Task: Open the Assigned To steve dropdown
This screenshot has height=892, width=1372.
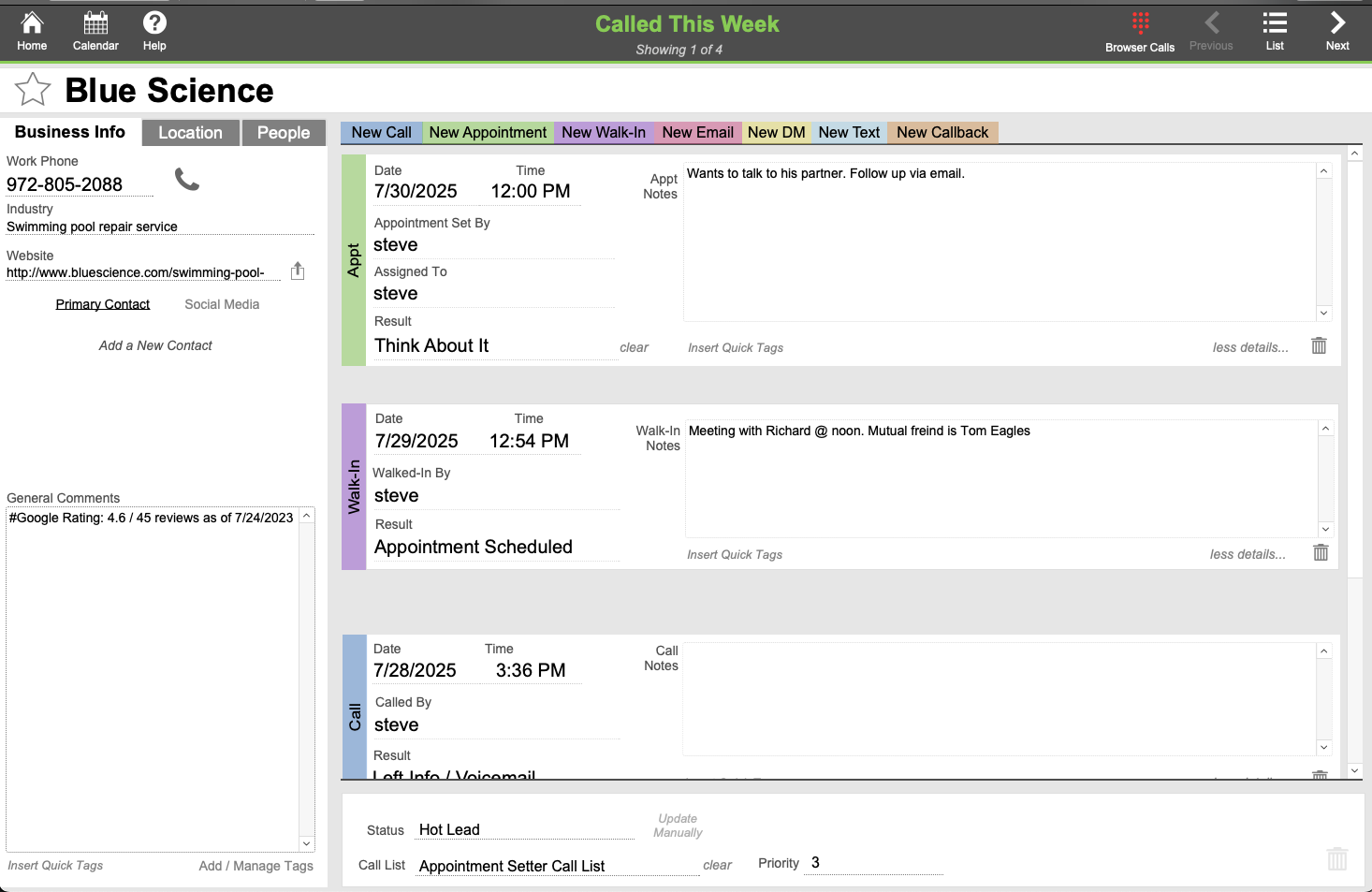Action: click(x=494, y=294)
